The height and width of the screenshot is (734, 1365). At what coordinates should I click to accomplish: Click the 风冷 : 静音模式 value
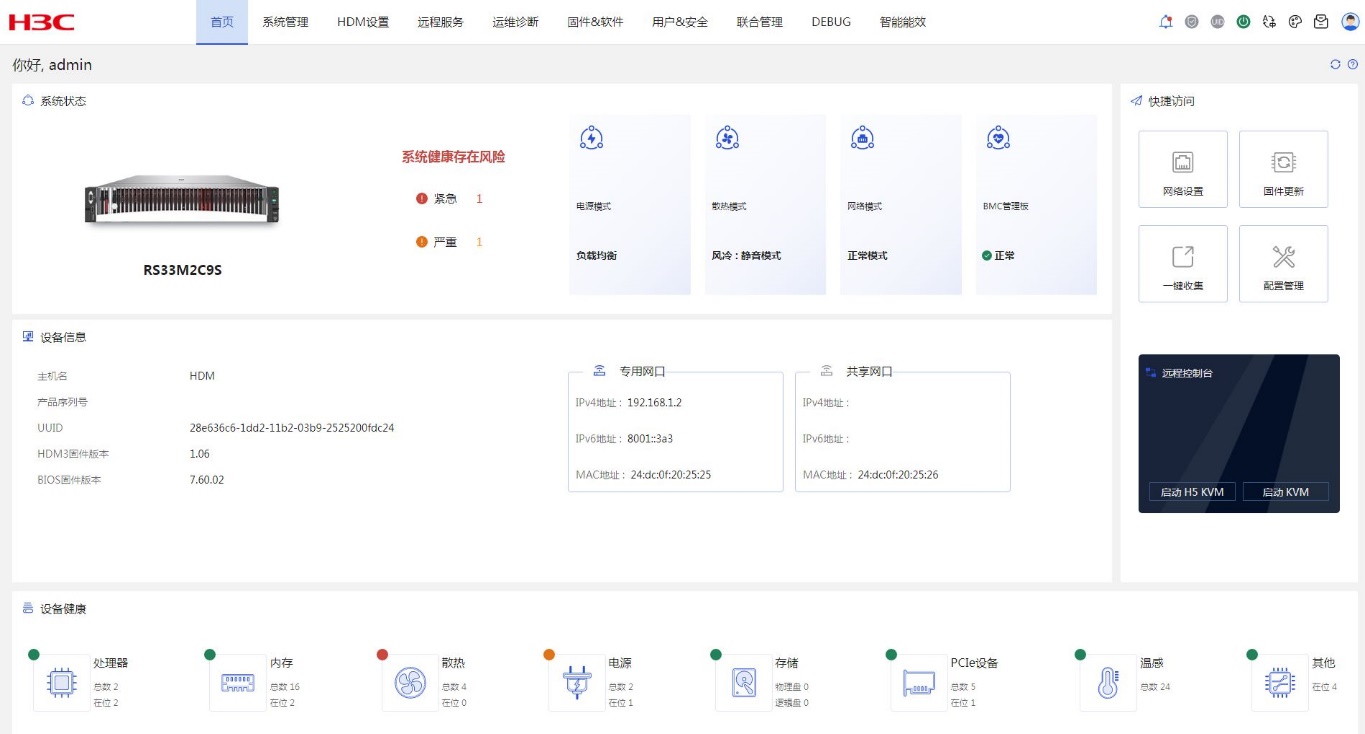point(746,256)
